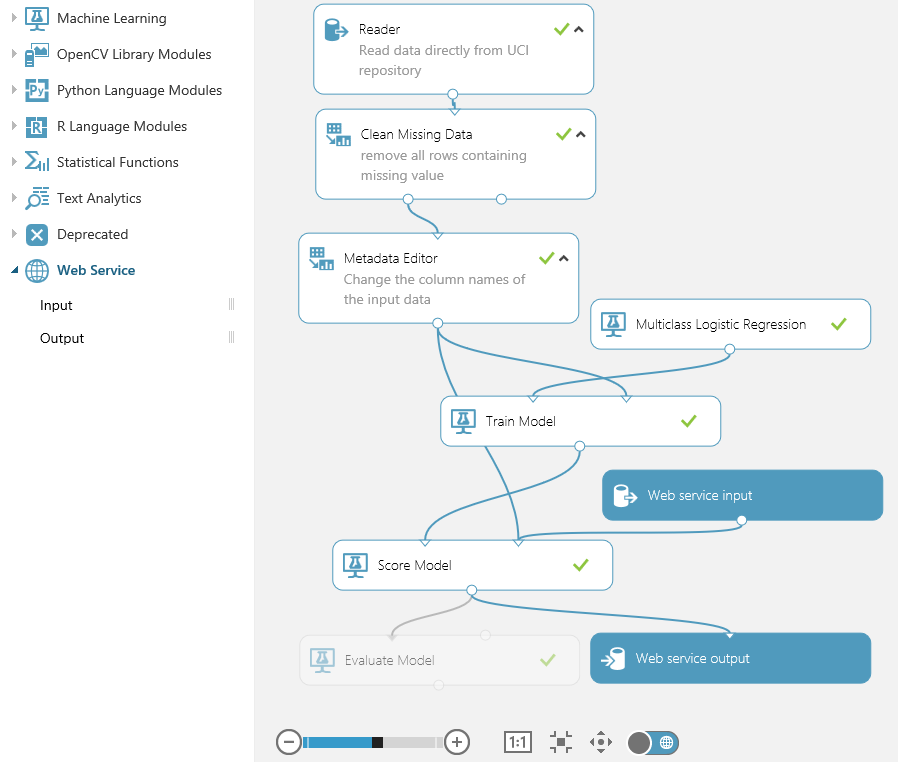Click the Web service input icon
This screenshot has width=898, height=762.
(626, 495)
